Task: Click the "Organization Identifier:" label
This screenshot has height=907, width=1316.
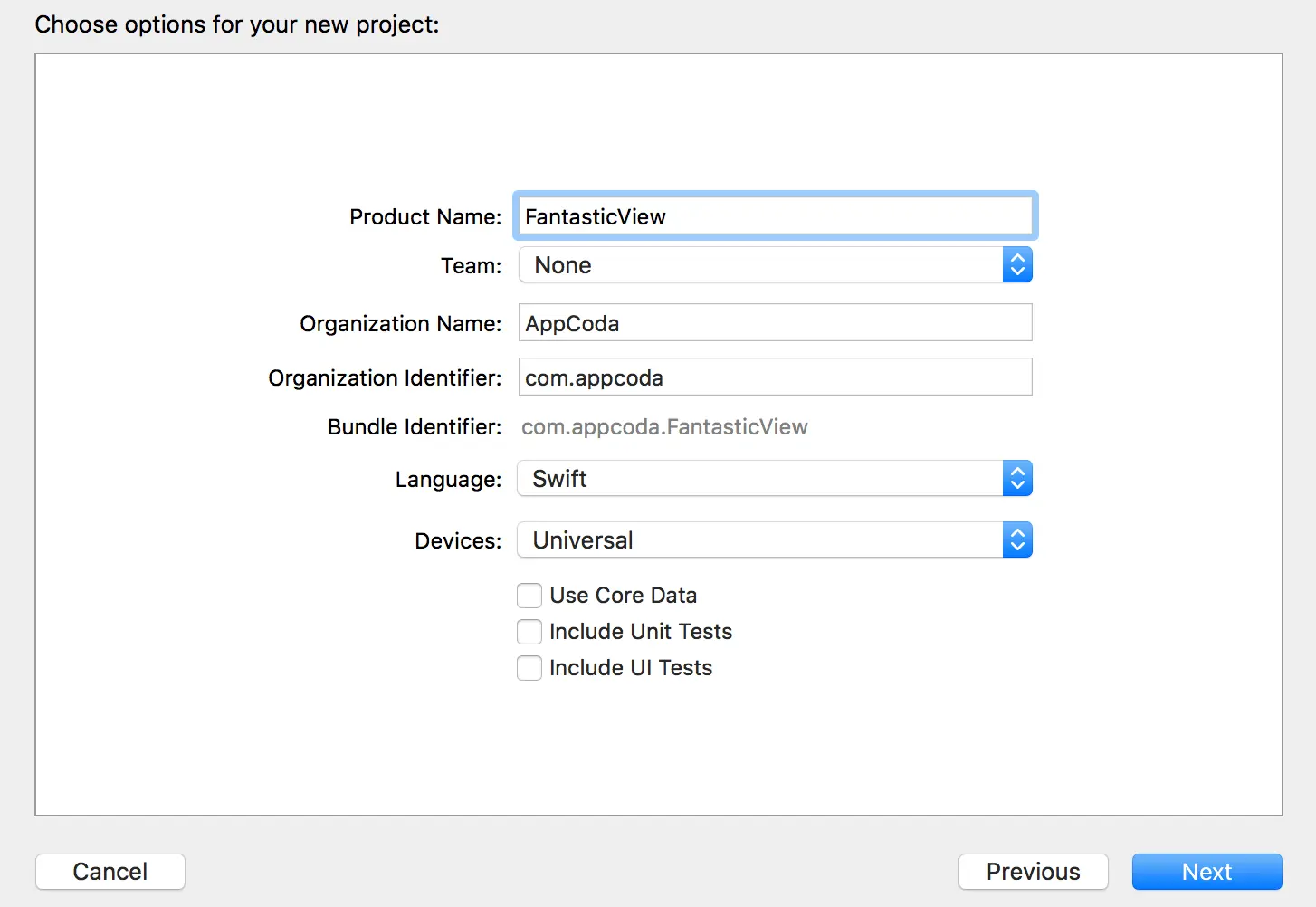Action: point(385,378)
